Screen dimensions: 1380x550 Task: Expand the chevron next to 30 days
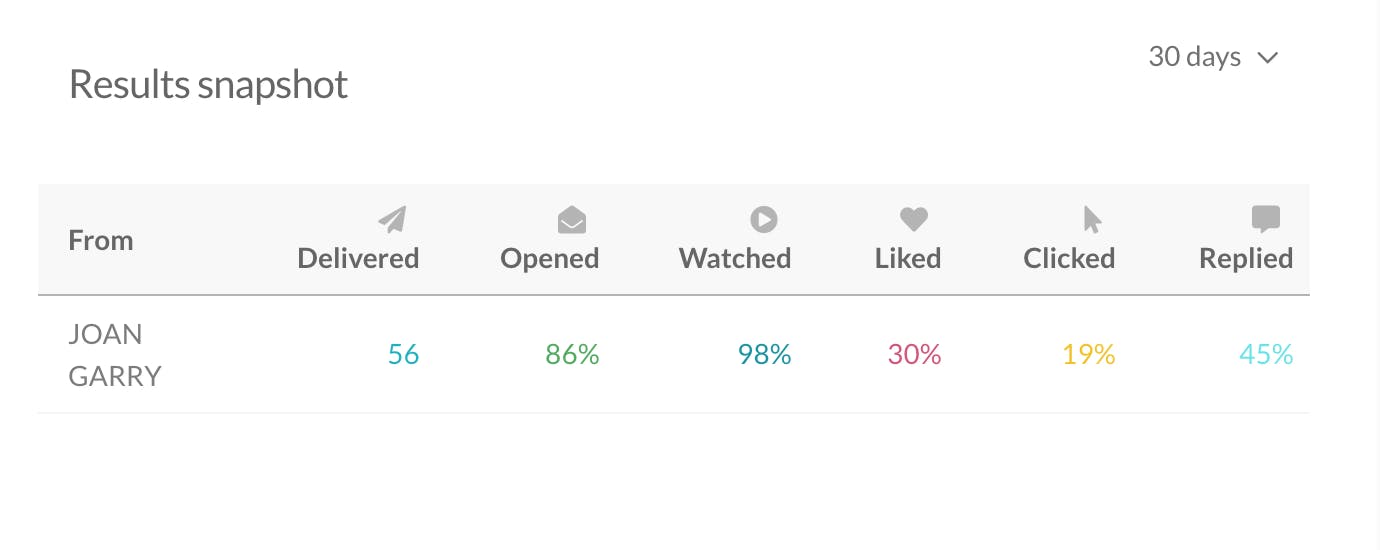pos(1268,58)
